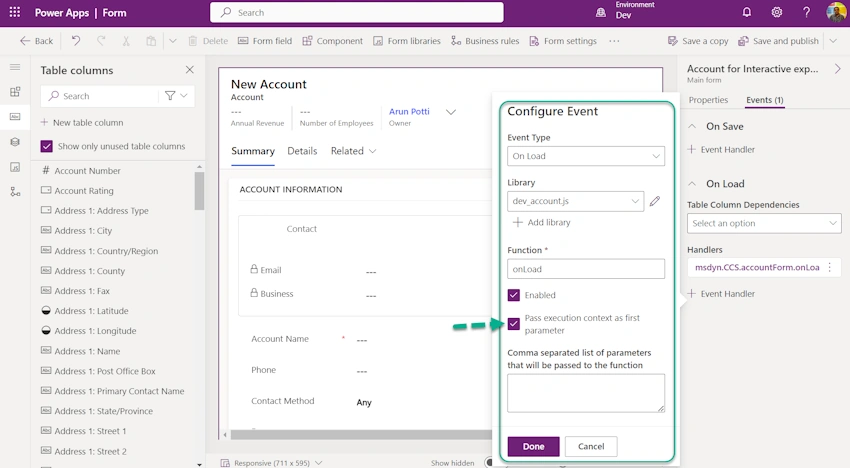The height and width of the screenshot is (468, 850).
Task: Click Done button
Action: 533,446
